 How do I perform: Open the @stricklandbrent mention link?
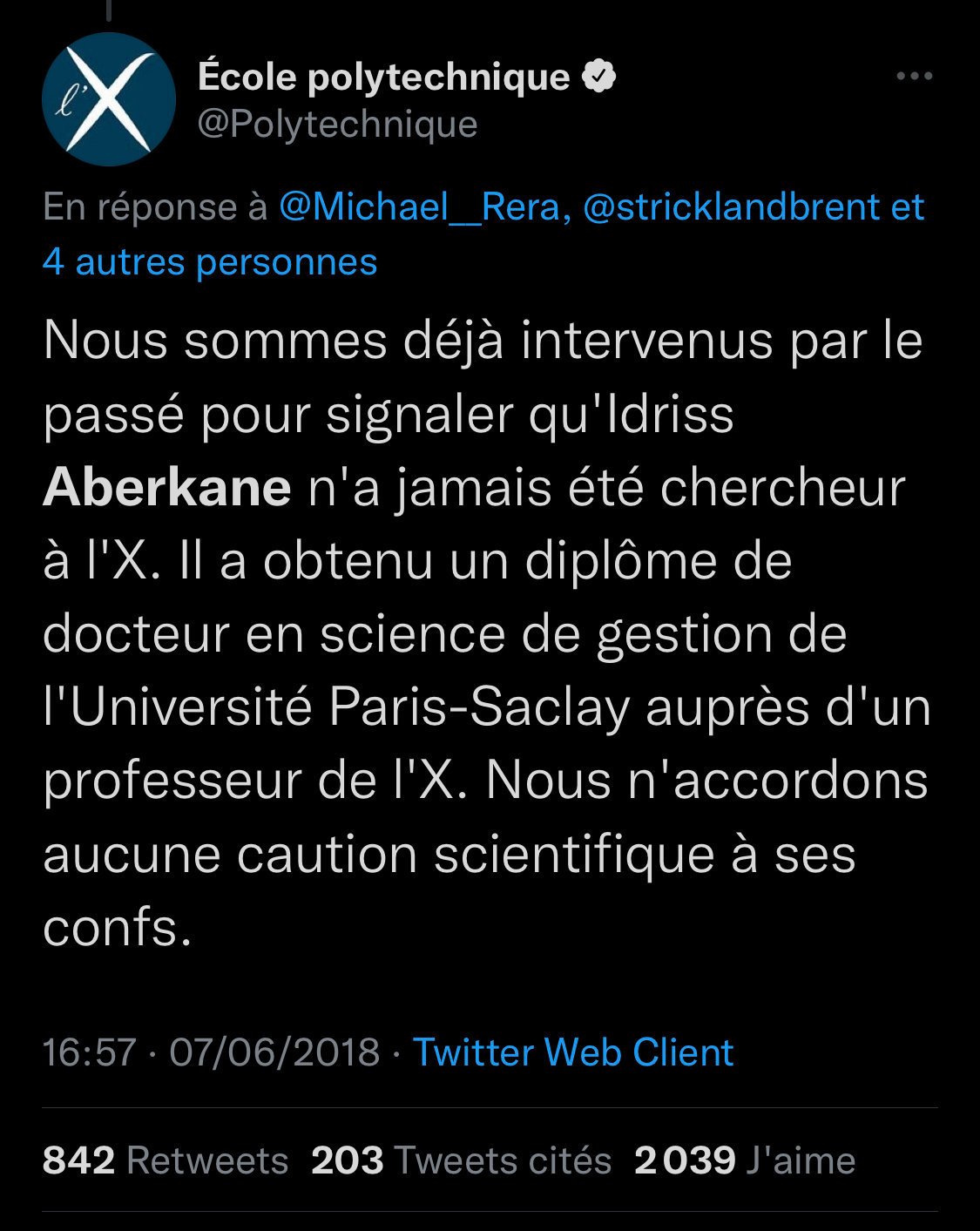(x=731, y=207)
